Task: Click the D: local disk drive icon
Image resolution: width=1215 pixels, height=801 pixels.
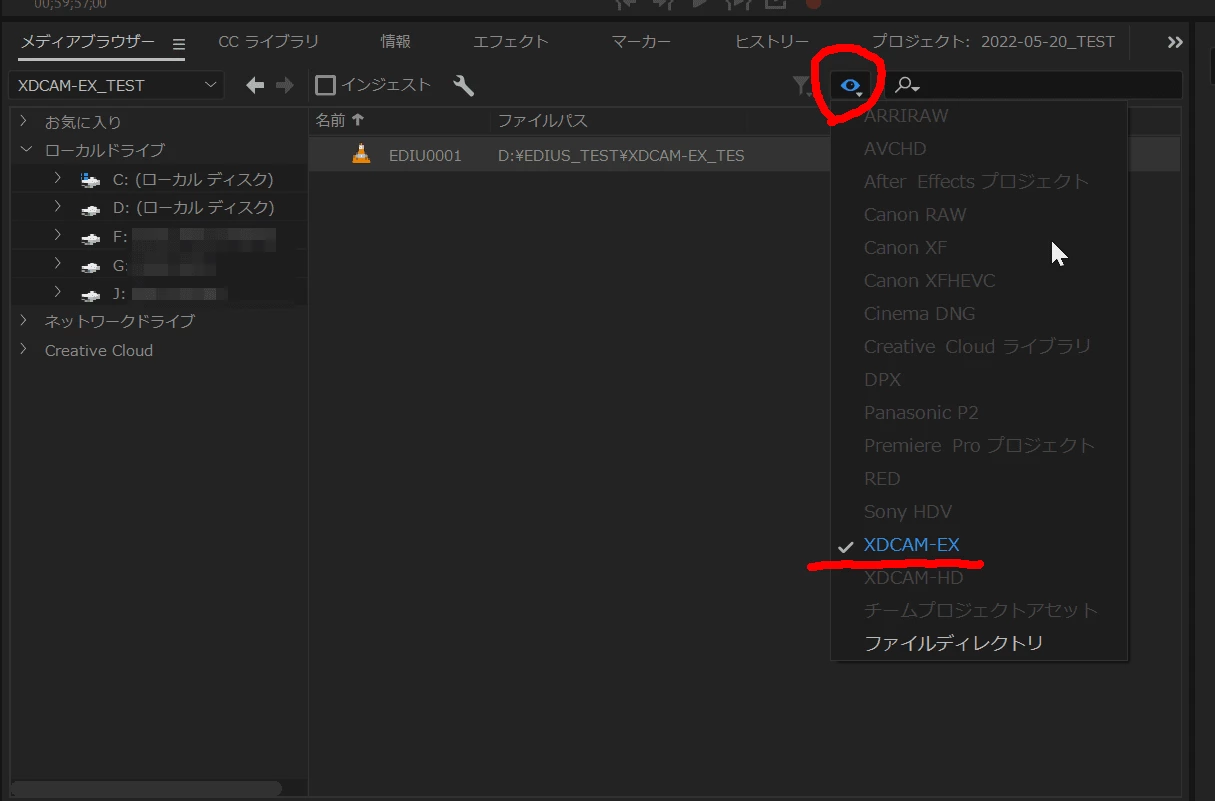Action: click(91, 209)
